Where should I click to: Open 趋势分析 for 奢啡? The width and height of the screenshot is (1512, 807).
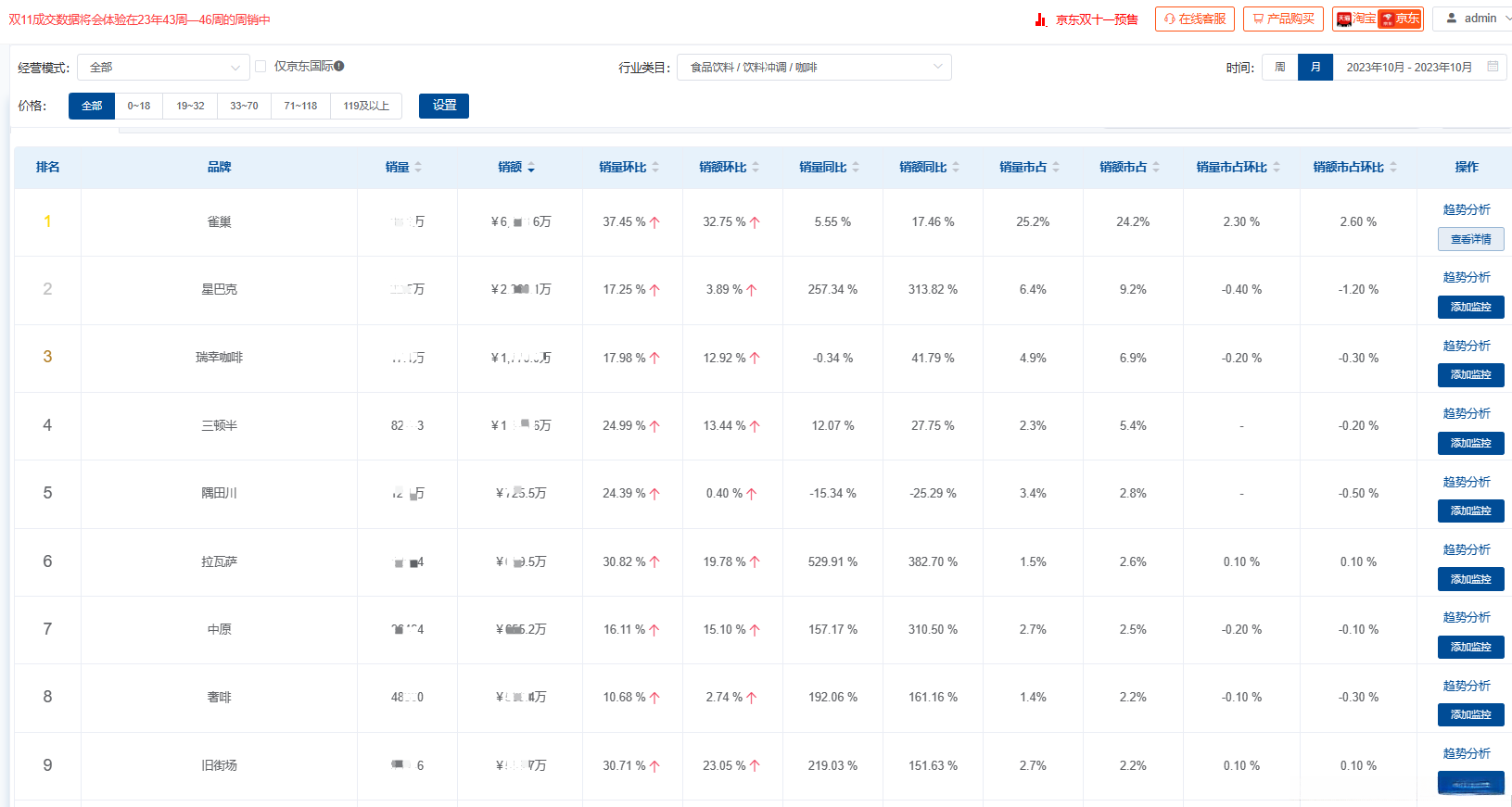tap(1467, 686)
